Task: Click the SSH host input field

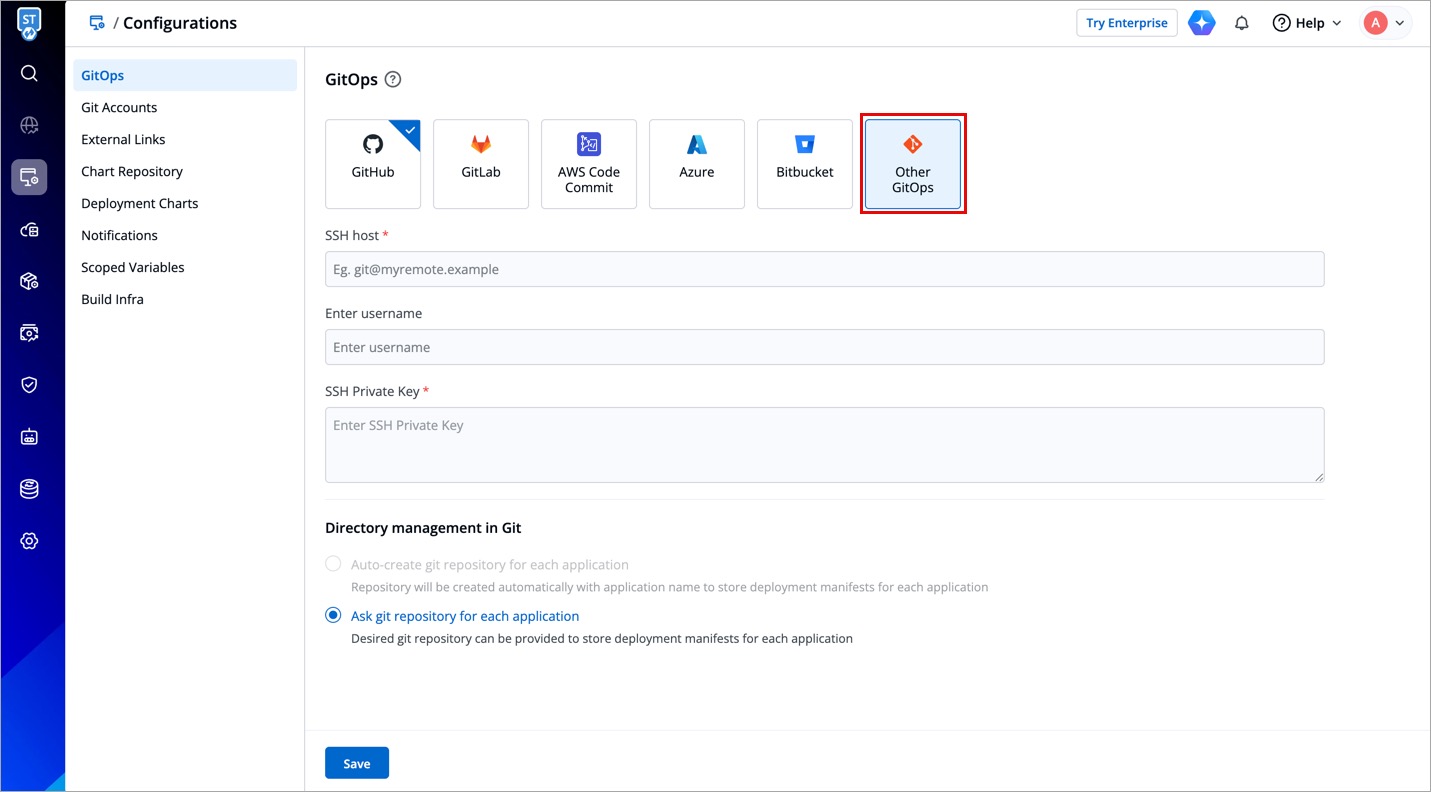Action: click(824, 269)
